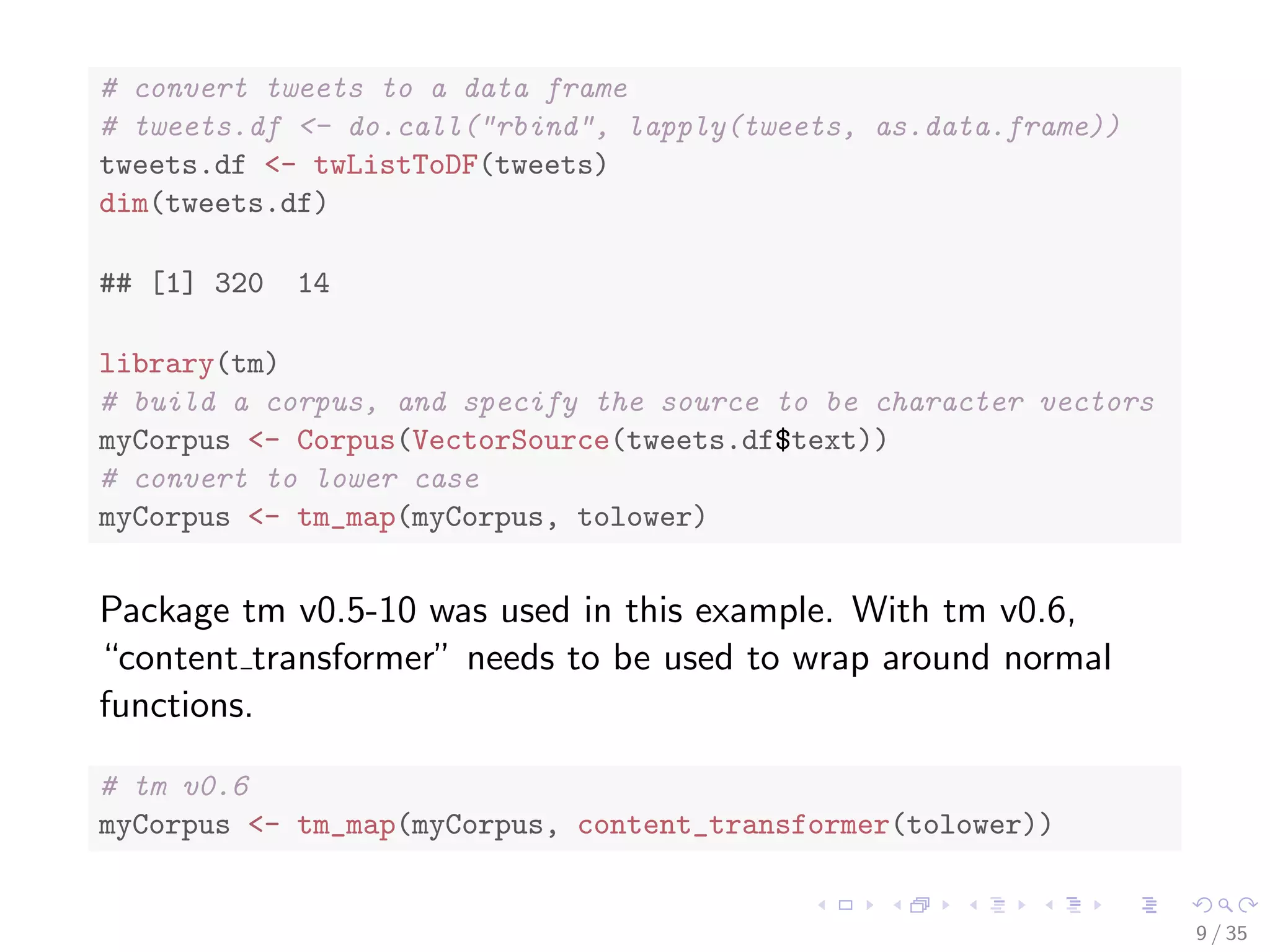Jump to previous frame arrow

pos(897,905)
